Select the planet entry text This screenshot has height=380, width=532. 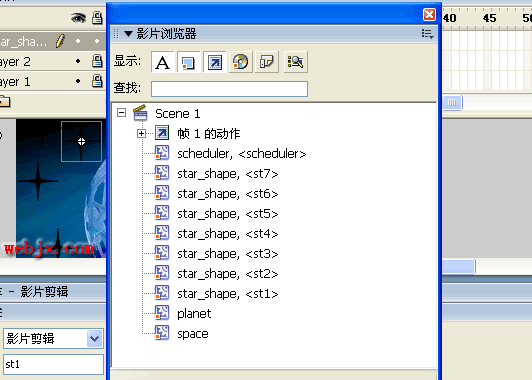[x=194, y=314]
